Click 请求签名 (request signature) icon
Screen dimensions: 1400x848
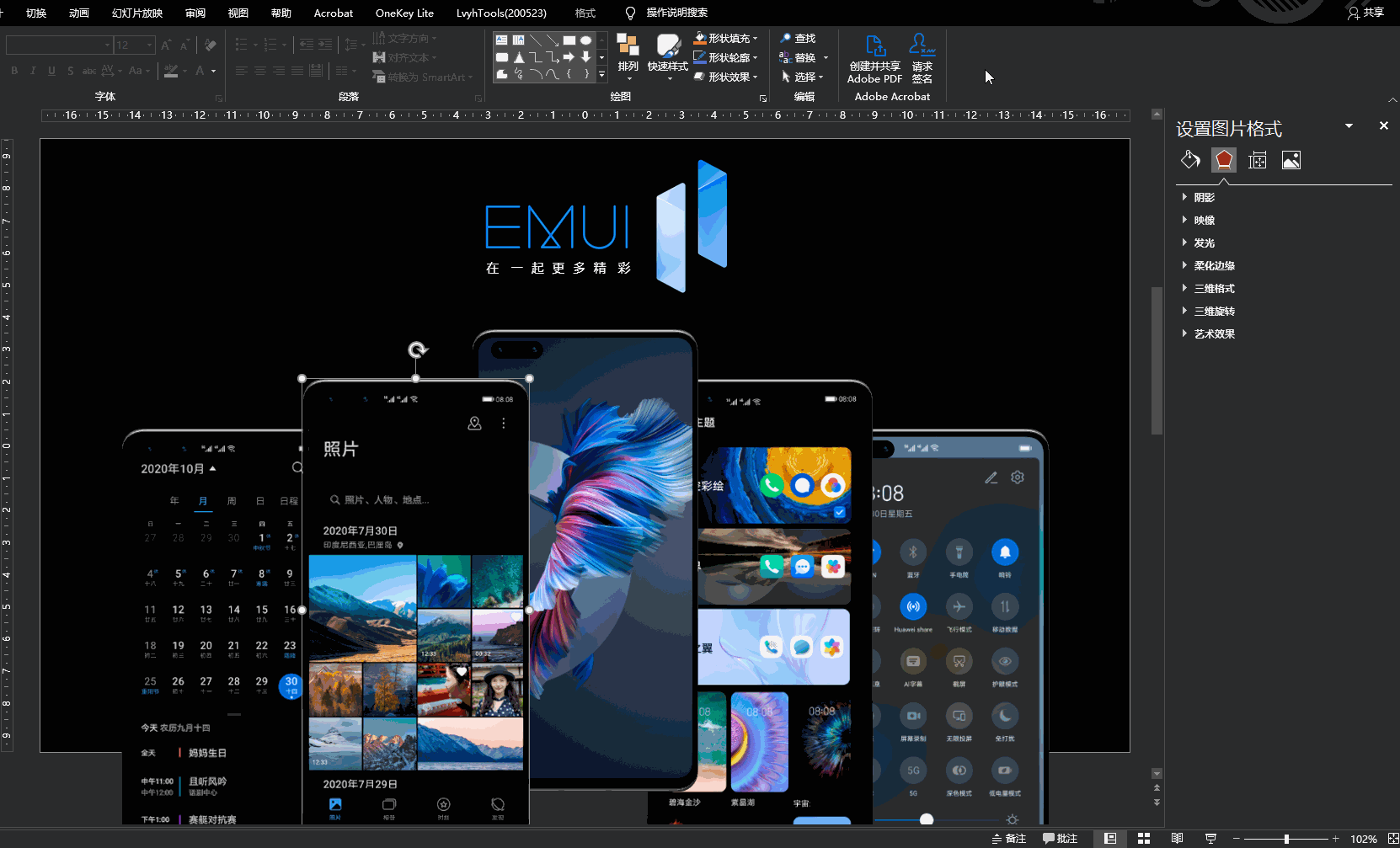pyautogui.click(x=922, y=59)
